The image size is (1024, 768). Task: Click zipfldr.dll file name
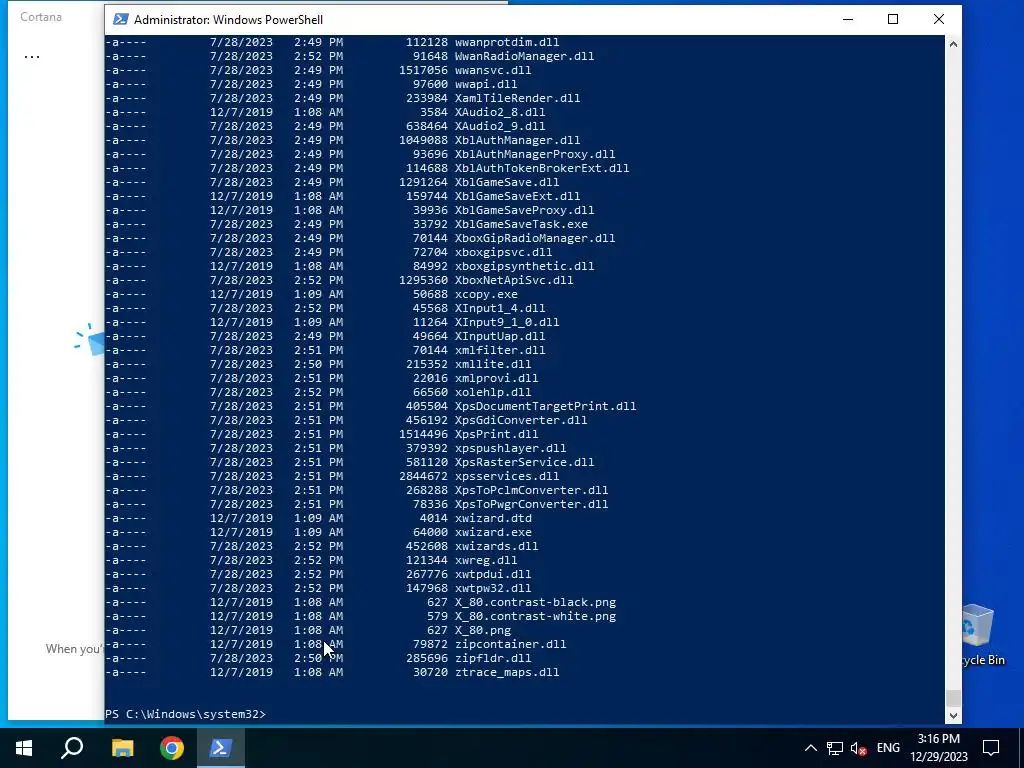click(x=493, y=658)
